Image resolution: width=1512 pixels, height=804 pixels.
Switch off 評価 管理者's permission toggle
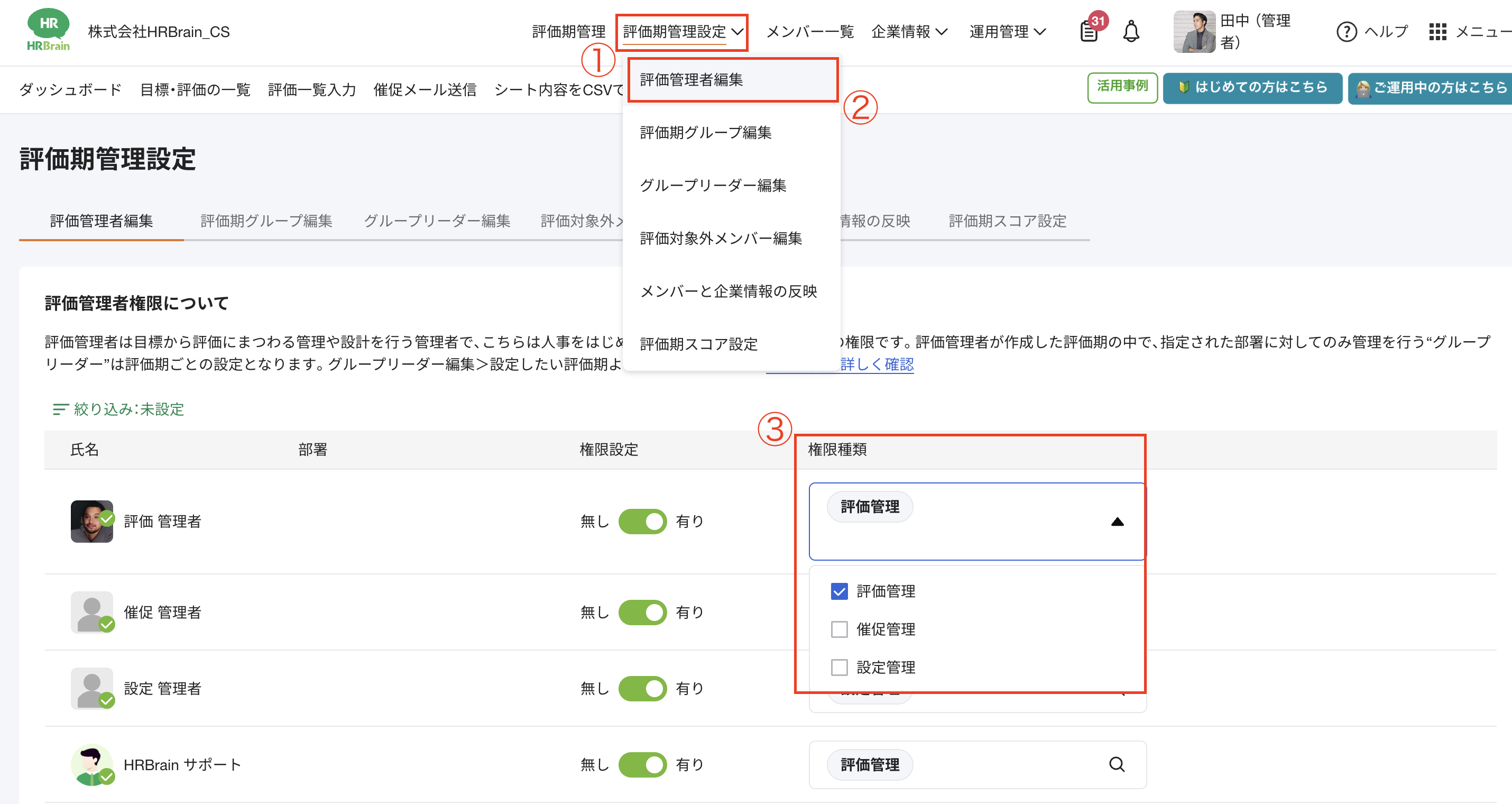coord(643,521)
